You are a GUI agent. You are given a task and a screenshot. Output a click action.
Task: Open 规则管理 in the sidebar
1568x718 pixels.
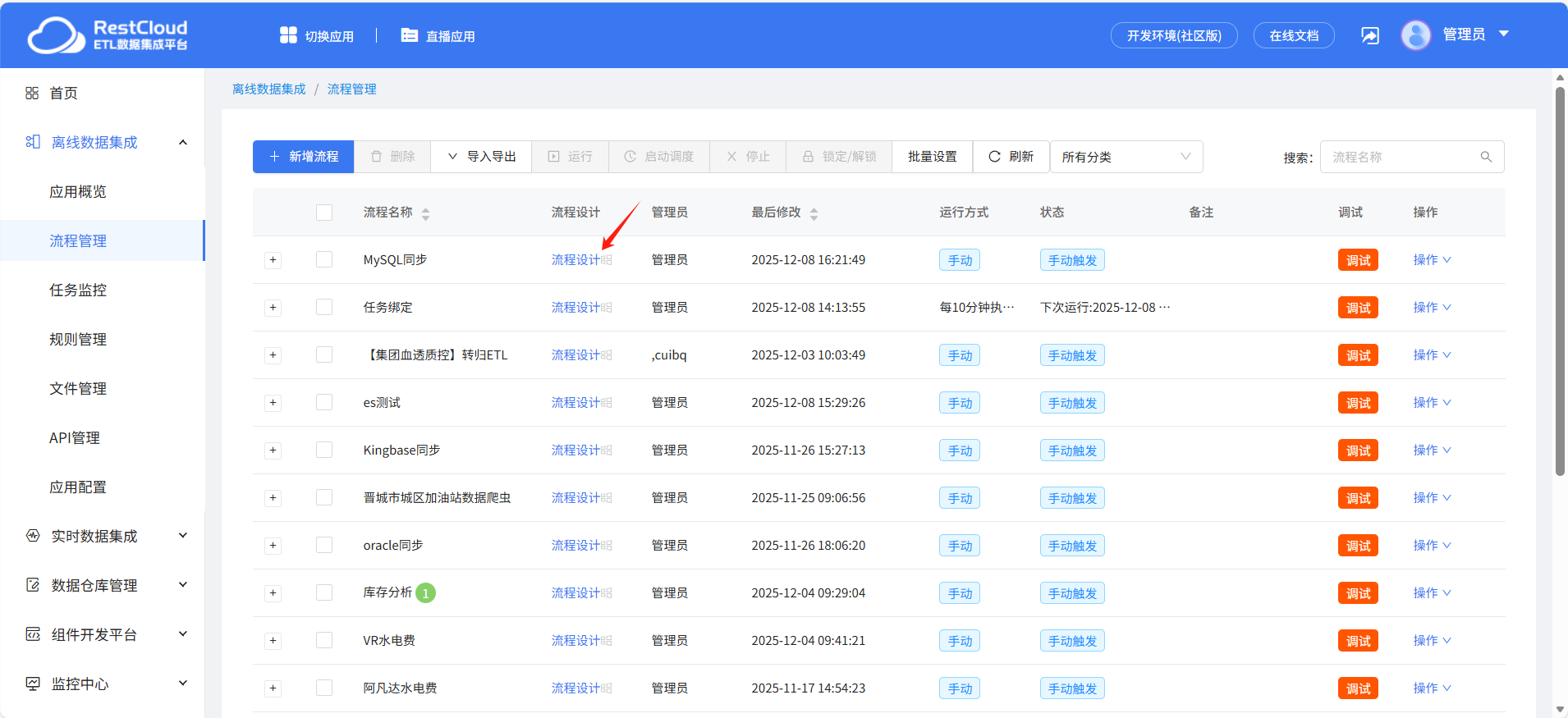[78, 339]
